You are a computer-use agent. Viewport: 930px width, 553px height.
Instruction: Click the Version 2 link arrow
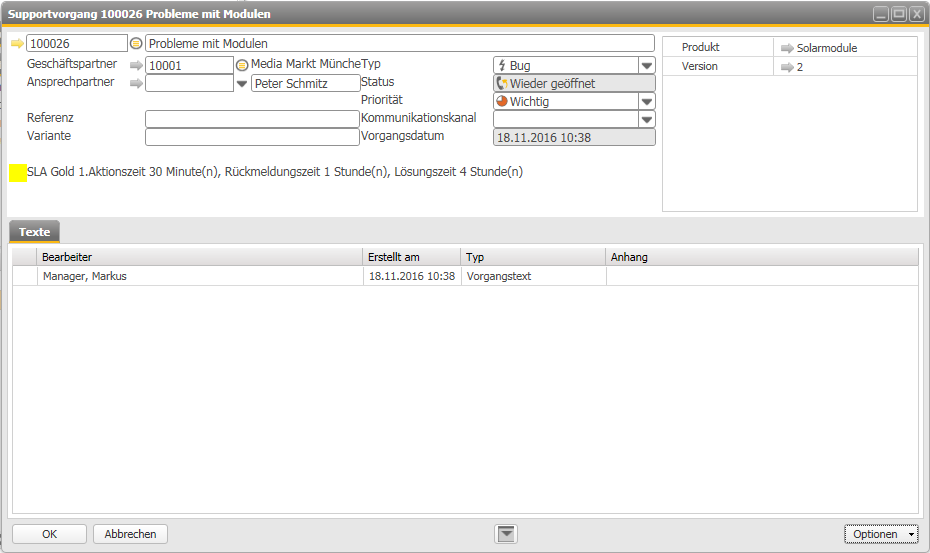(x=787, y=67)
